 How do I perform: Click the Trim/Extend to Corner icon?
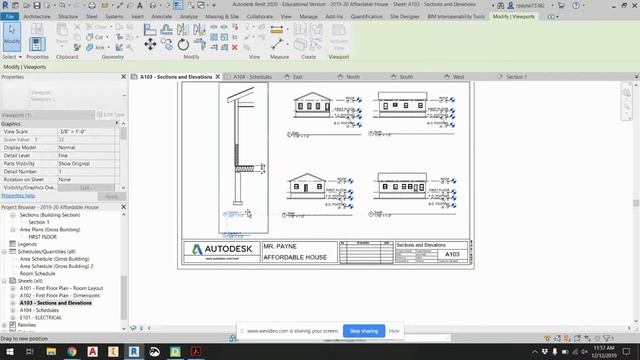199,44
